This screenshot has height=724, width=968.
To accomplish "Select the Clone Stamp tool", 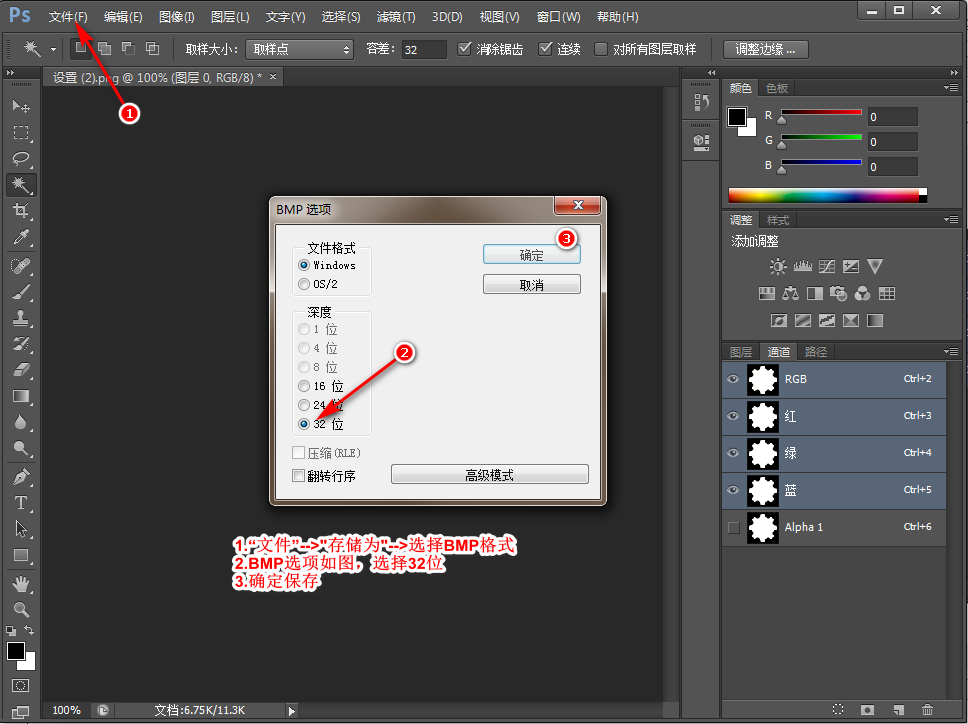I will coord(21,318).
